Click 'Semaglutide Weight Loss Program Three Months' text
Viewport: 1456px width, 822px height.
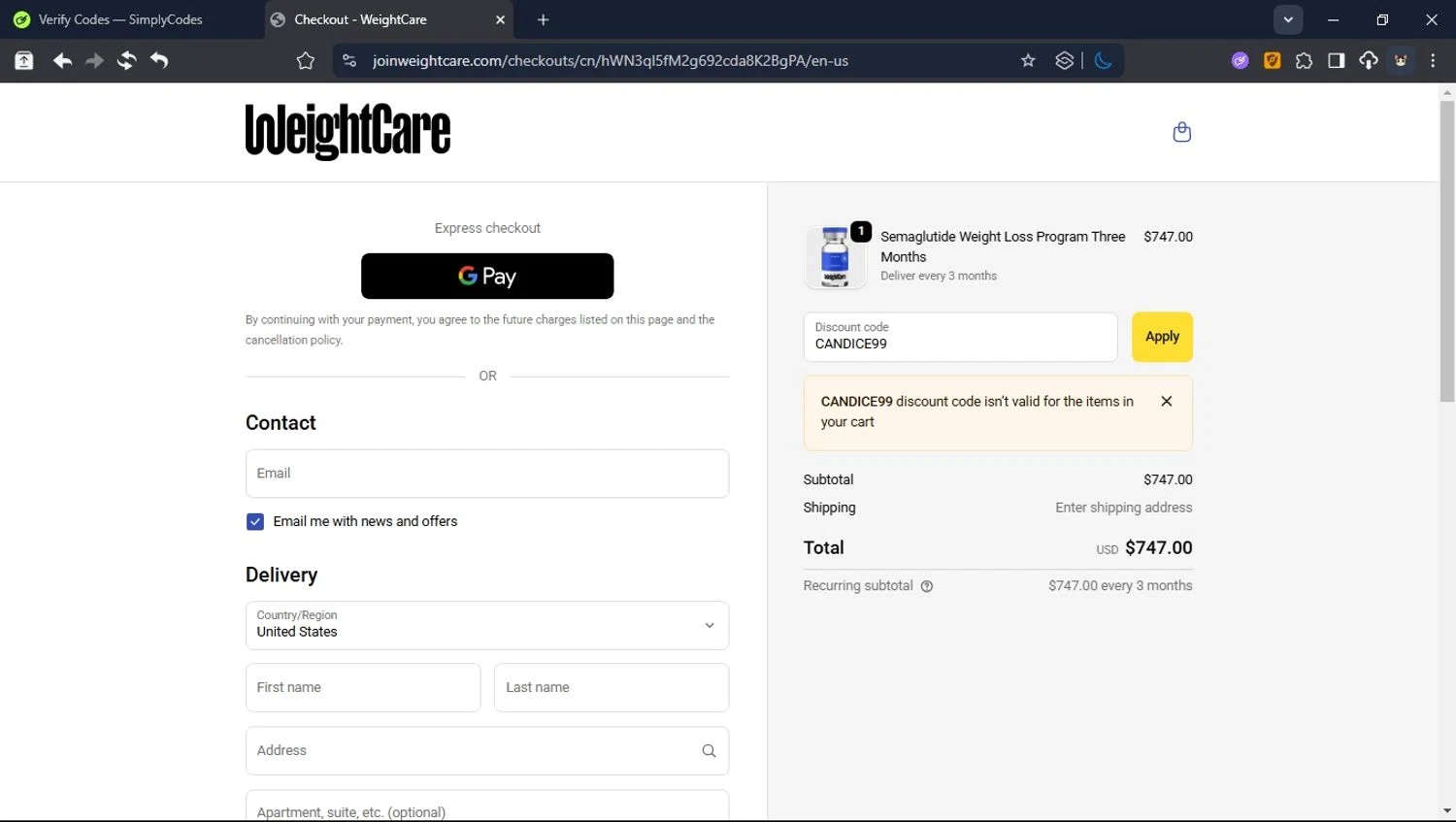pos(1003,247)
